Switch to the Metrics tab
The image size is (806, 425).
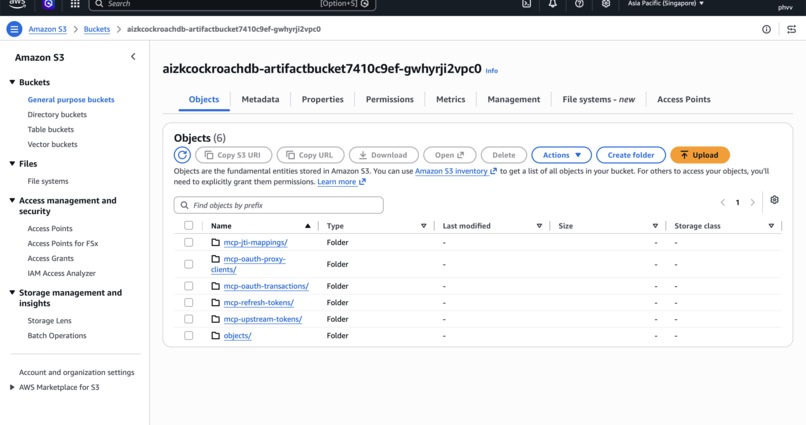[x=451, y=99]
